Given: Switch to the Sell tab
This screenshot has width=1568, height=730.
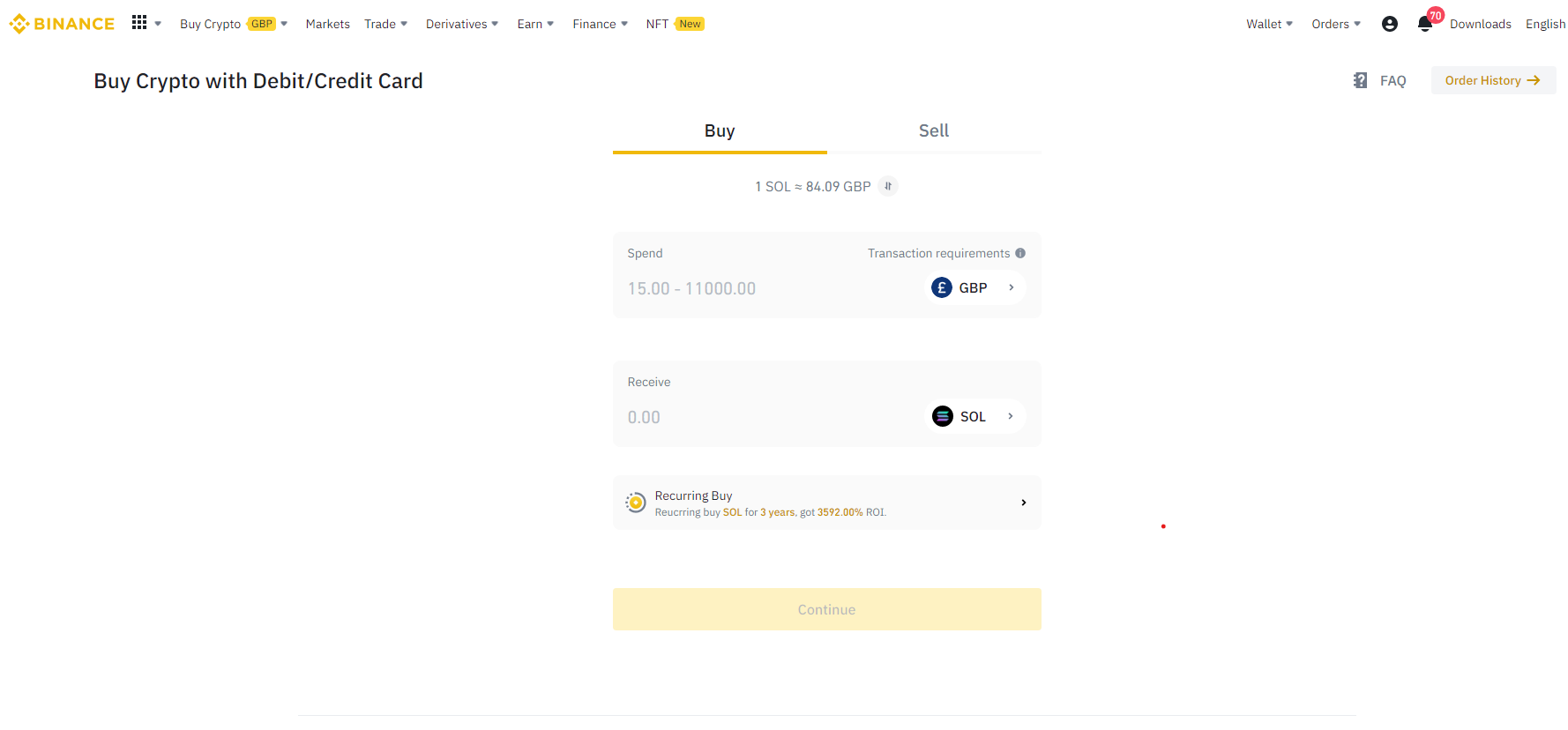Looking at the screenshot, I should [933, 131].
